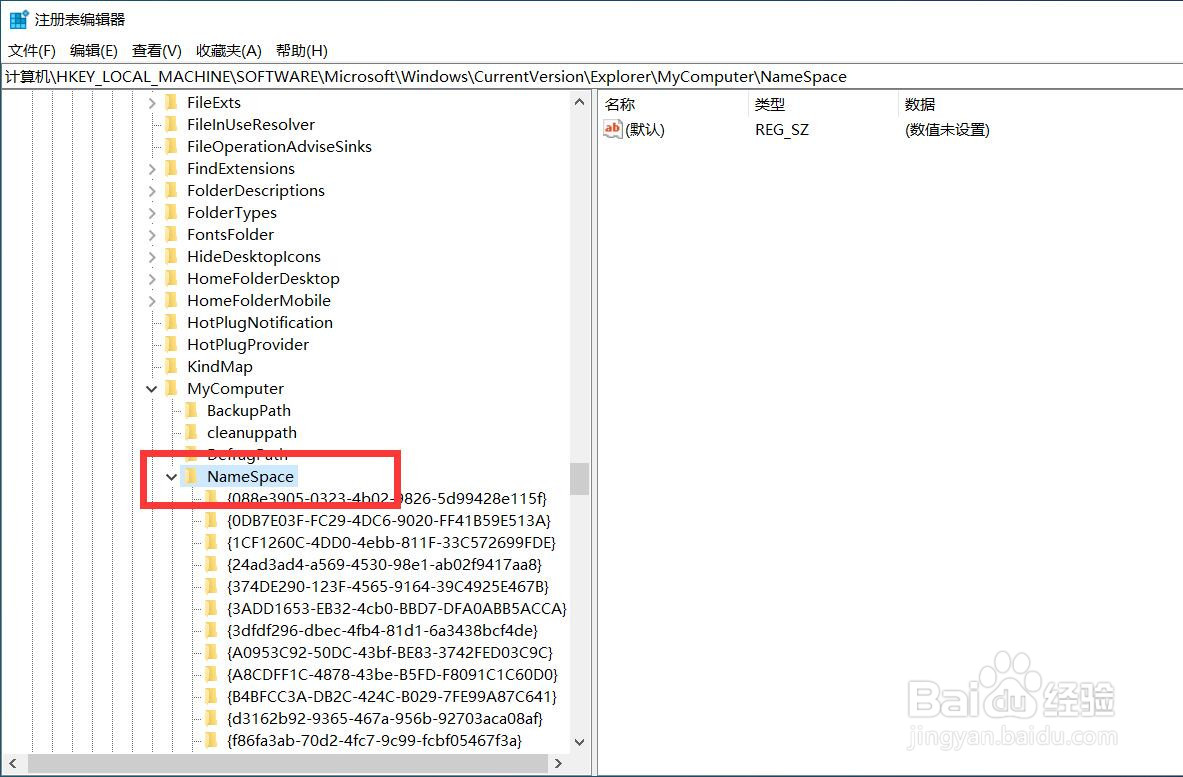Open the 帮助(H) menu
This screenshot has width=1183, height=777.
pos(302,51)
